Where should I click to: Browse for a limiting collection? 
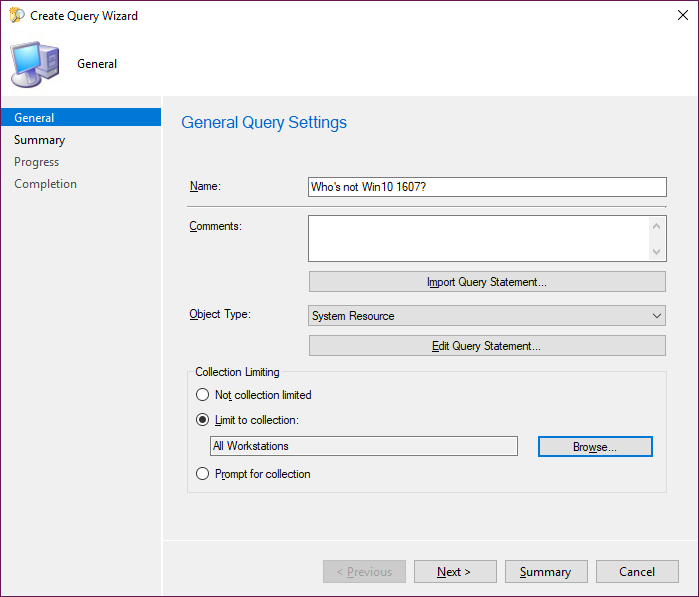coord(595,447)
